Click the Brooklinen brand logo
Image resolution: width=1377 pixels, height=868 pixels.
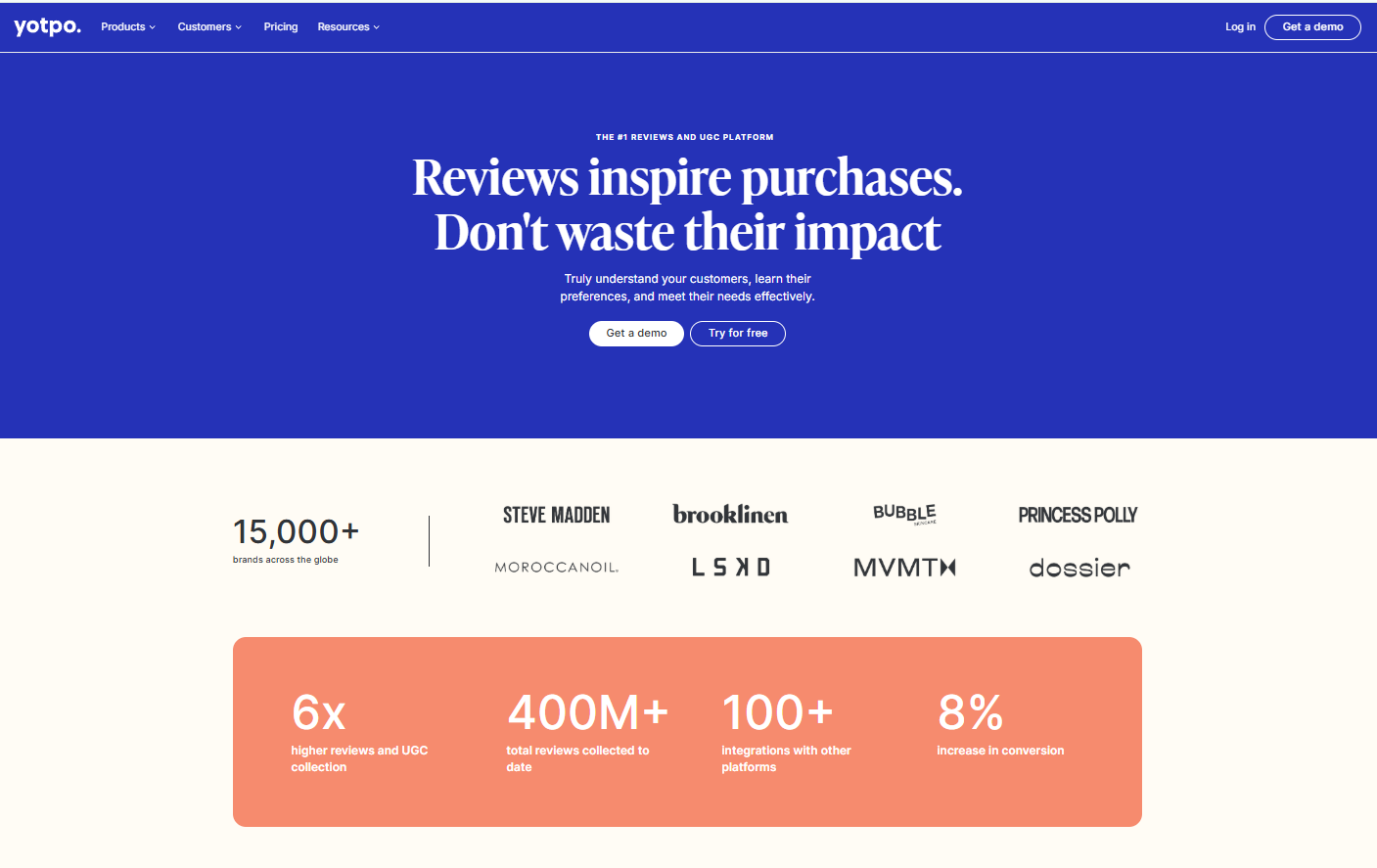(730, 514)
